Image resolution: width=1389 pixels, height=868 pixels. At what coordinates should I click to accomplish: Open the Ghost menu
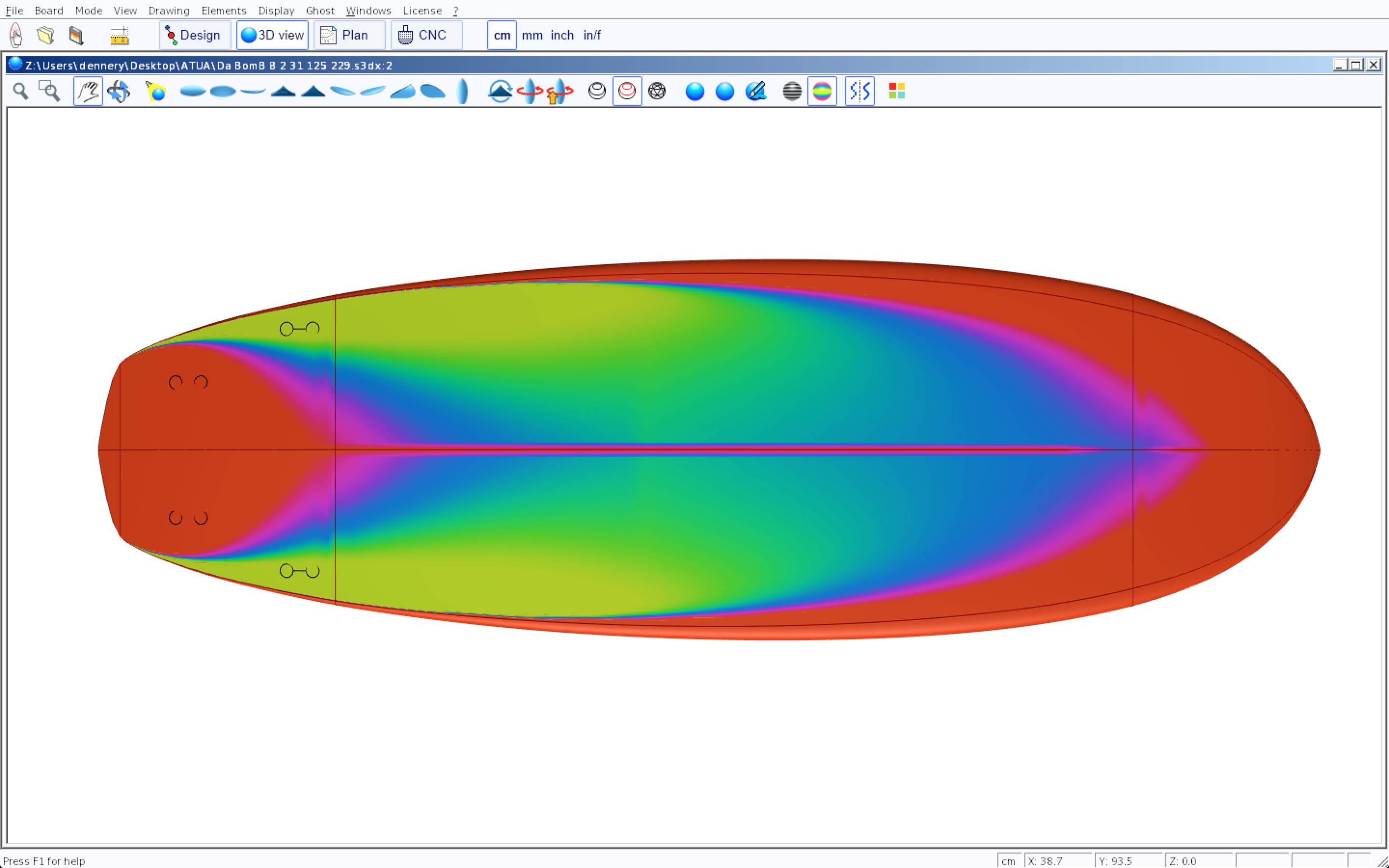(320, 10)
